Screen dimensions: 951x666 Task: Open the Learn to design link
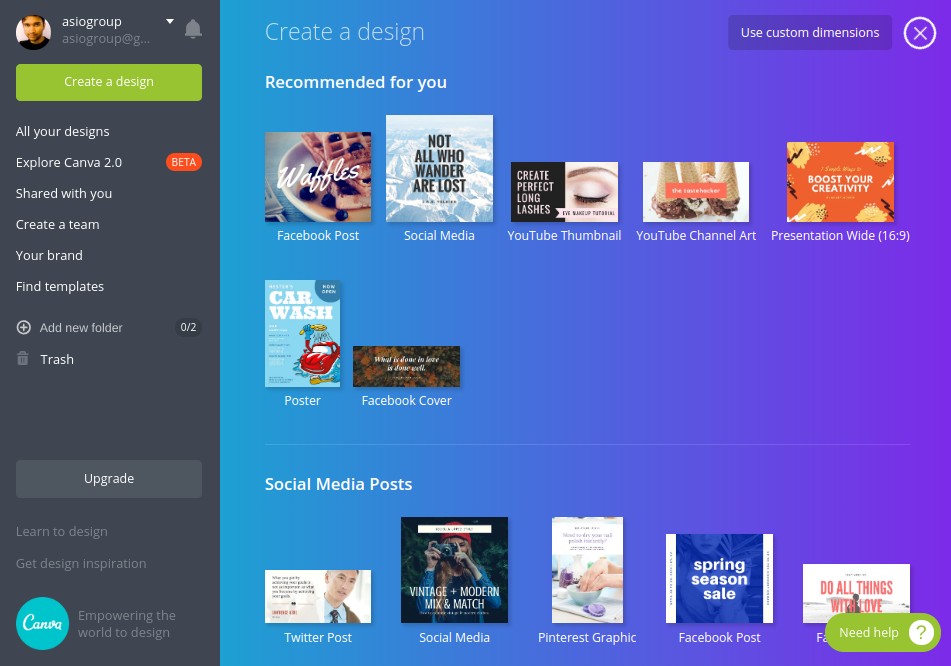pyautogui.click(x=62, y=531)
